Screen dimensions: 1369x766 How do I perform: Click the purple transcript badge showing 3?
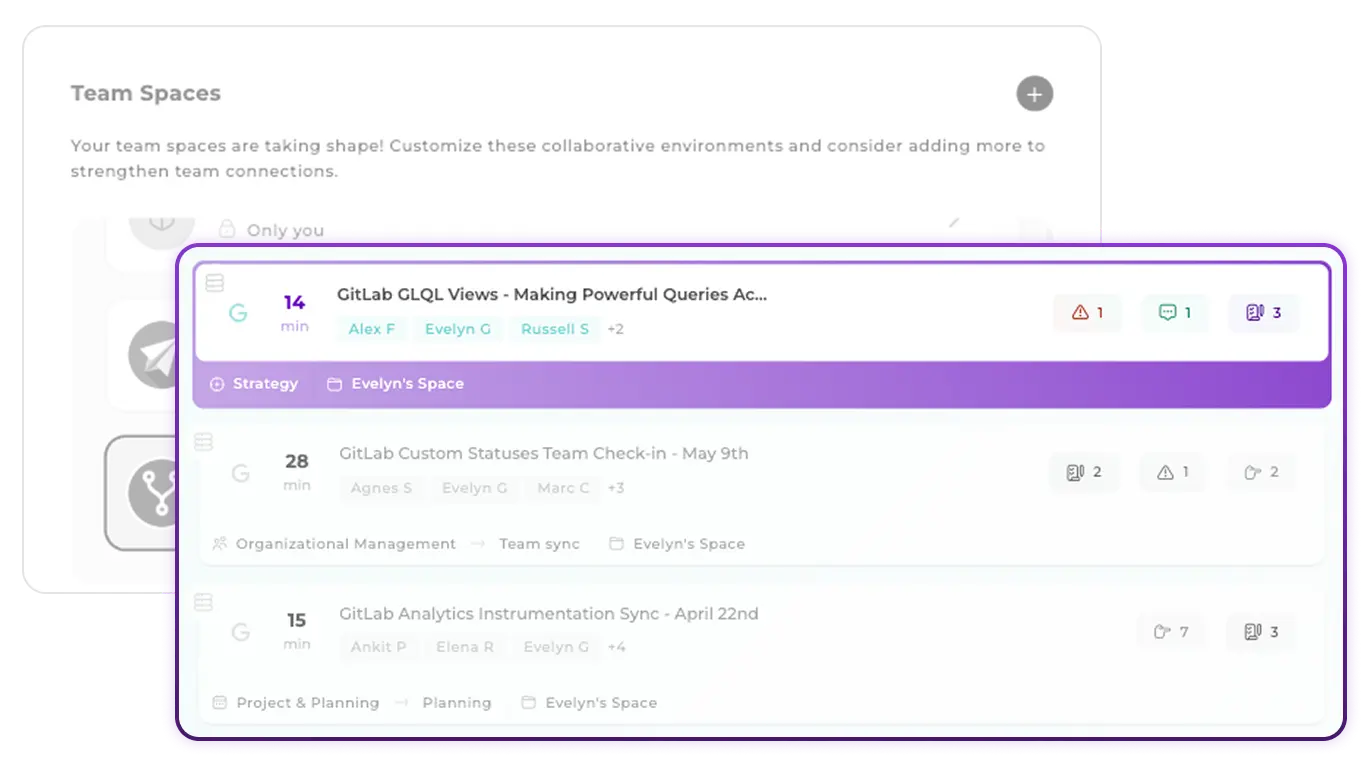pyautogui.click(x=1262, y=312)
